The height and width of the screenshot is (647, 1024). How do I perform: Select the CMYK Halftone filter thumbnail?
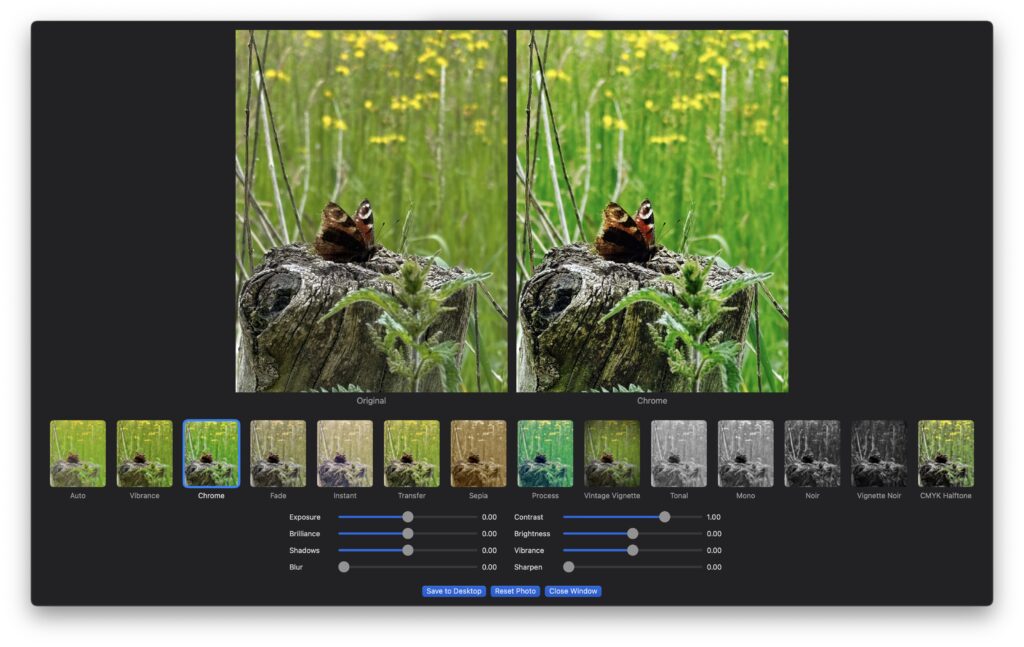(x=946, y=453)
